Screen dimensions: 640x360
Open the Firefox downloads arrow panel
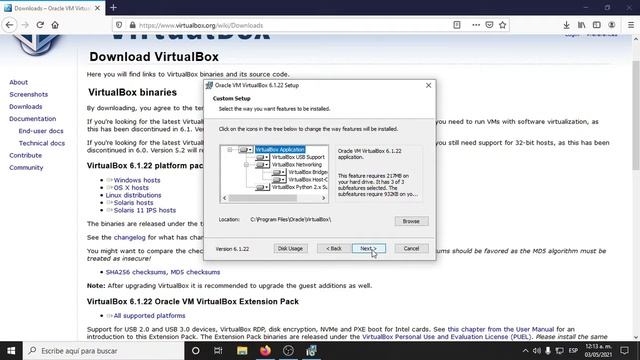coord(567,25)
